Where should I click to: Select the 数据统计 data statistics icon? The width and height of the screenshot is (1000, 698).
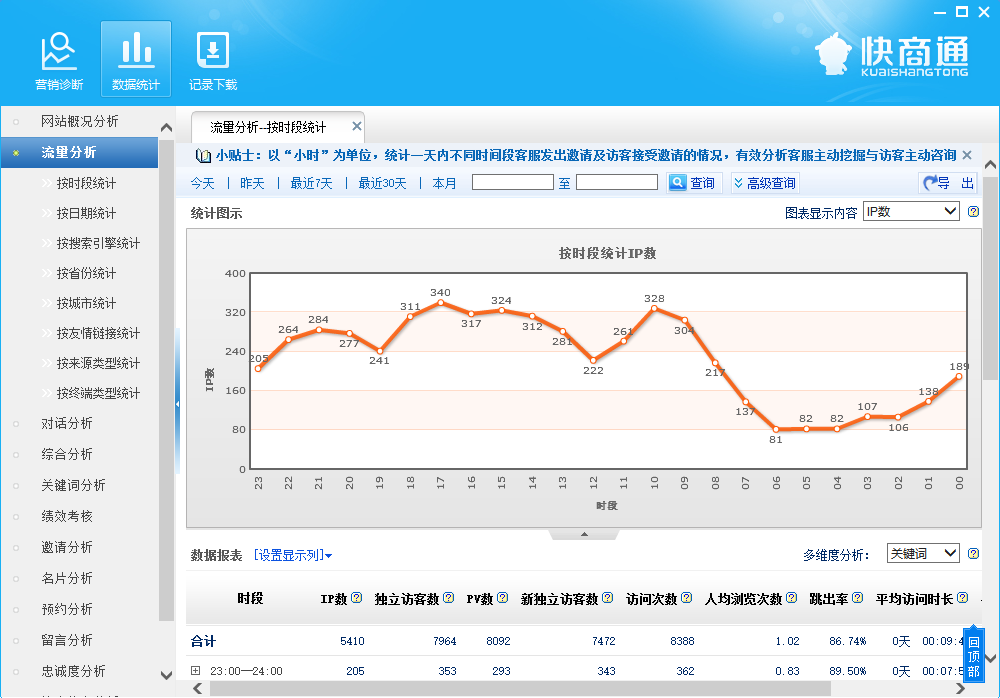[x=135, y=60]
